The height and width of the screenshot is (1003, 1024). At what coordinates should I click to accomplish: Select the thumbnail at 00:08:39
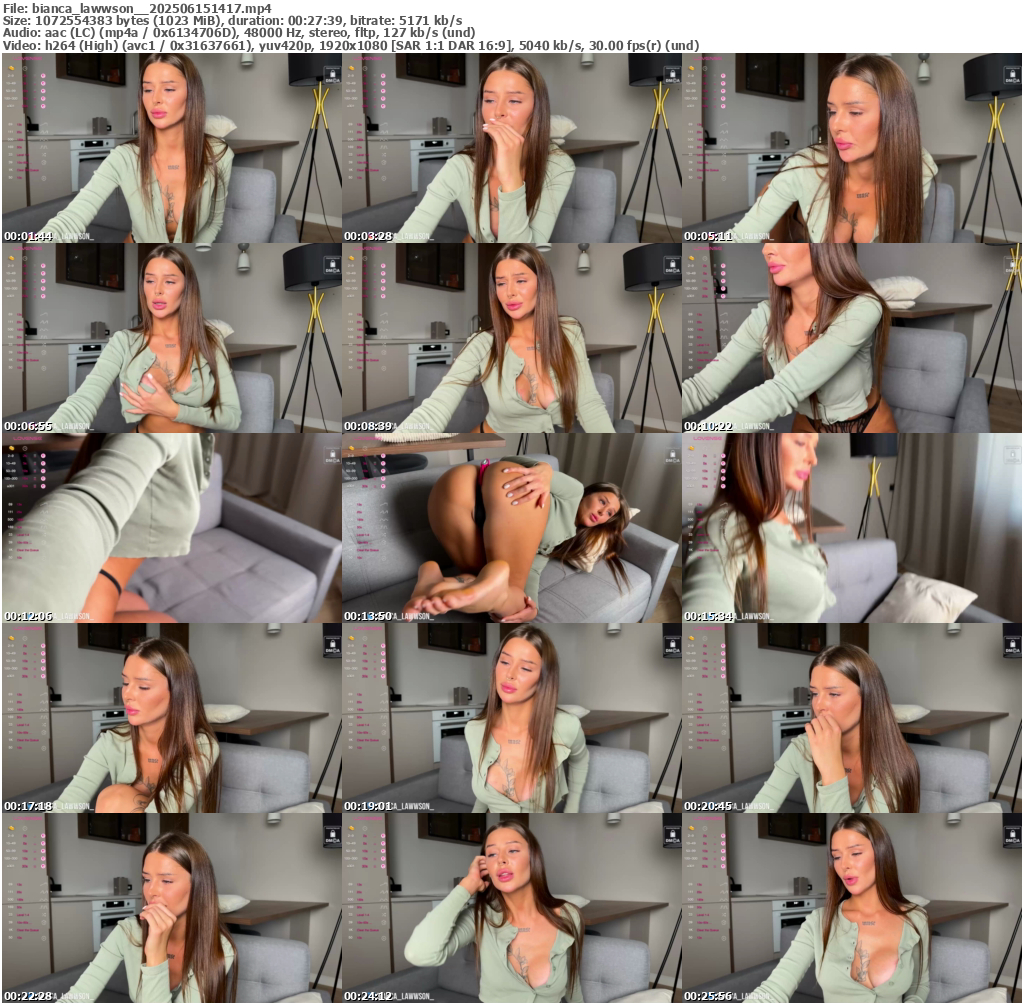coord(512,338)
